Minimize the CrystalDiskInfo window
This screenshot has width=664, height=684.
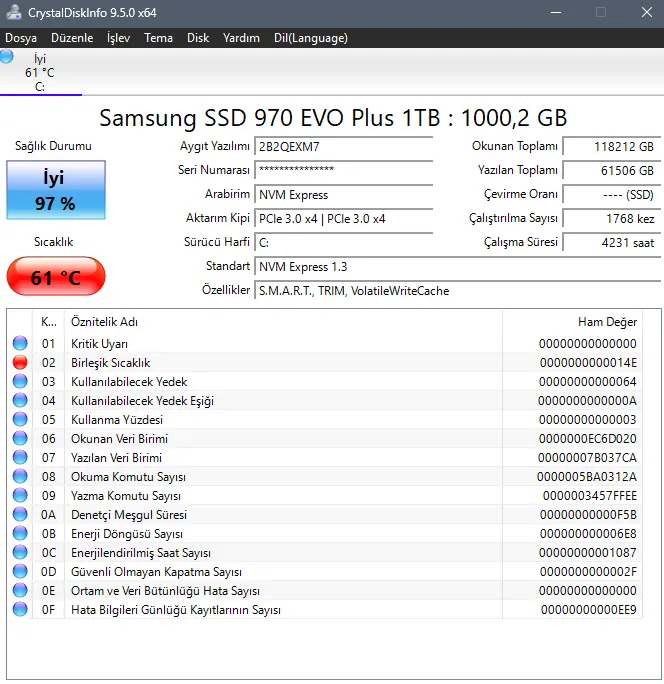[x=556, y=13]
